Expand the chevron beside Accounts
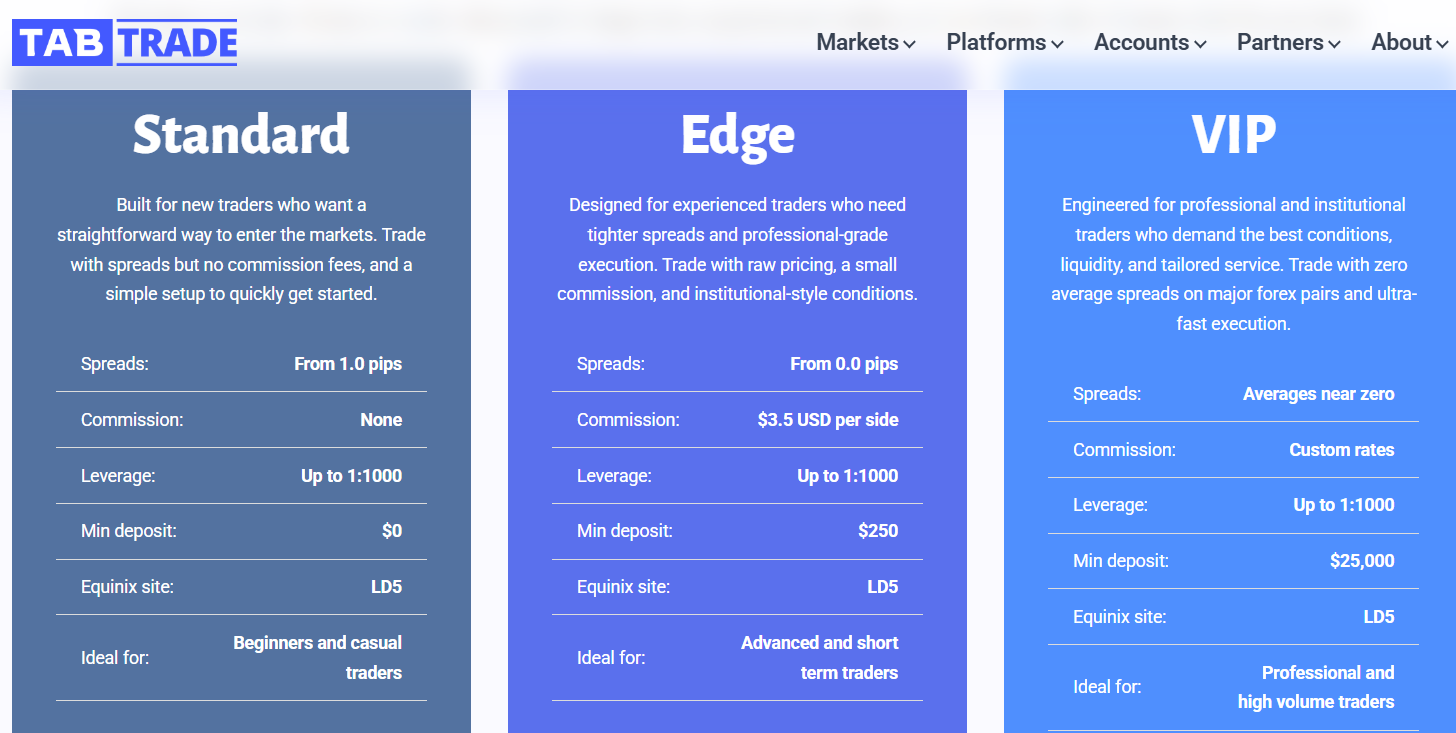Viewport: 1456px width, 733px height. point(1200,45)
